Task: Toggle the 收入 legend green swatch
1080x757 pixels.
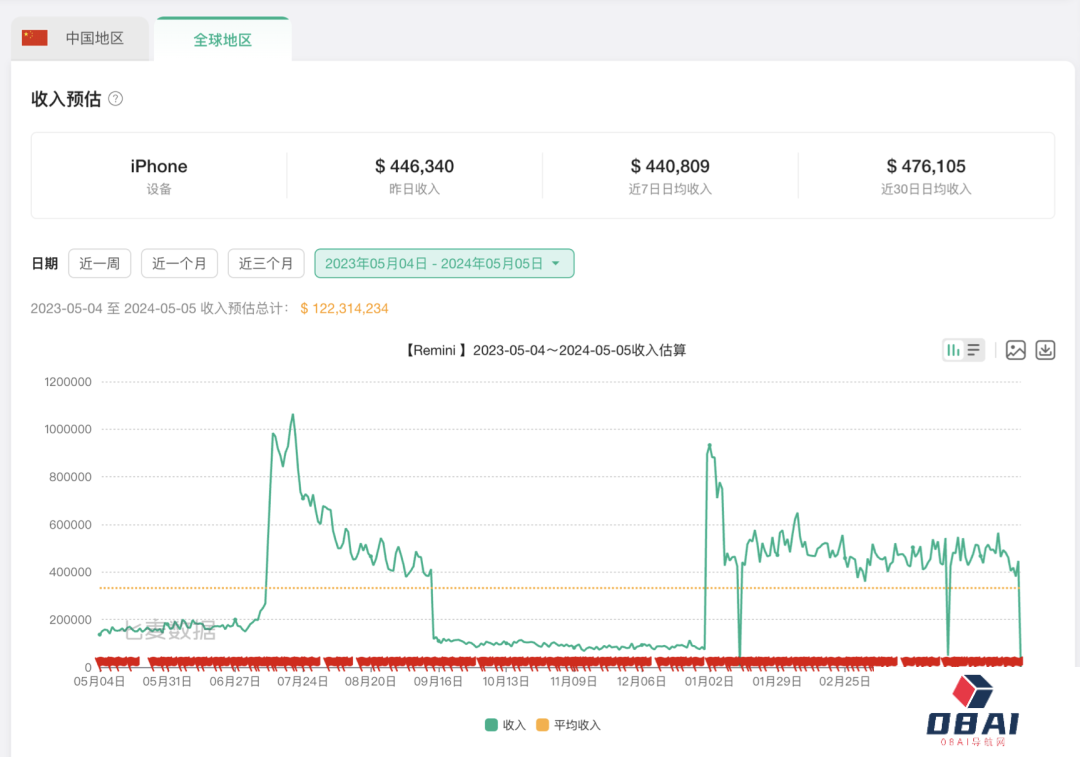Action: [x=491, y=725]
